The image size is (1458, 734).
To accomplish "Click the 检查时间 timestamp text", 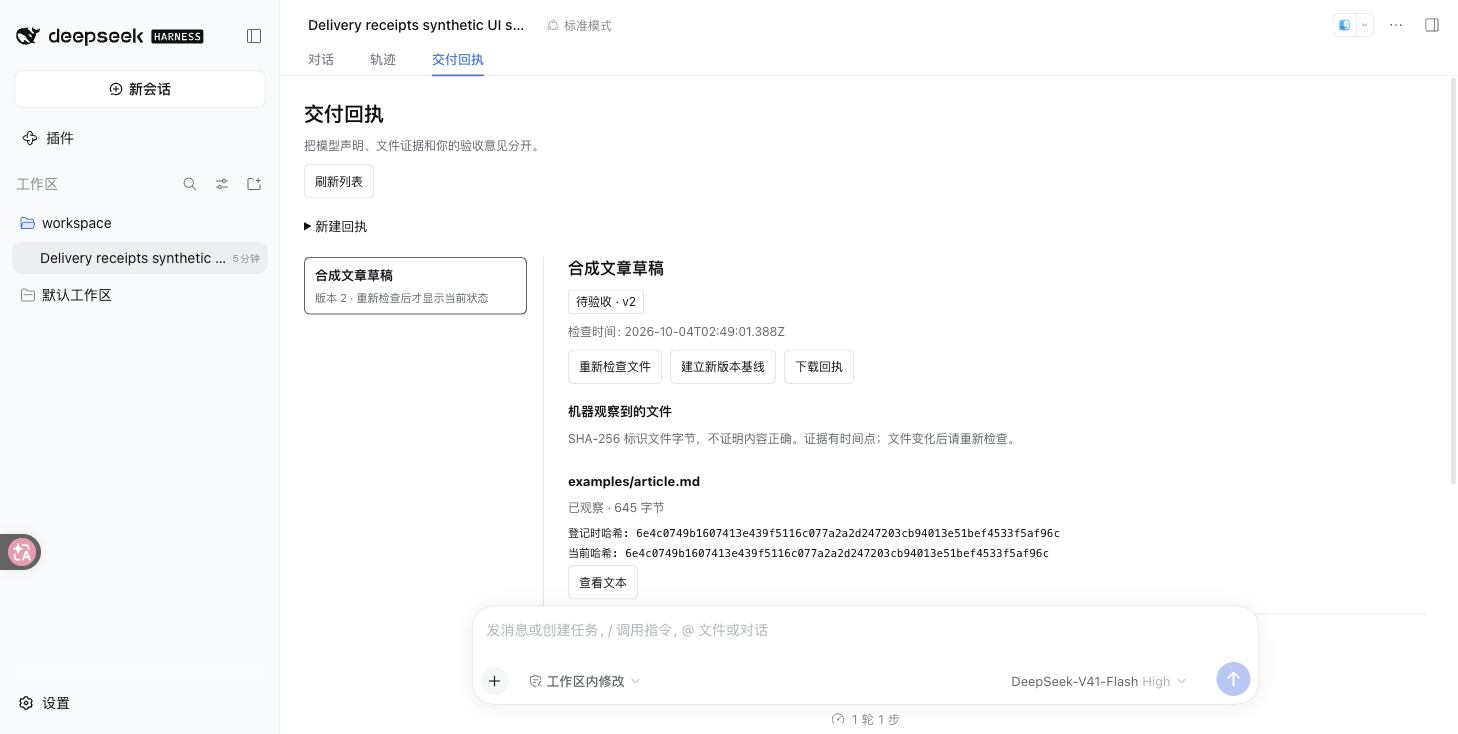I will pos(676,331).
